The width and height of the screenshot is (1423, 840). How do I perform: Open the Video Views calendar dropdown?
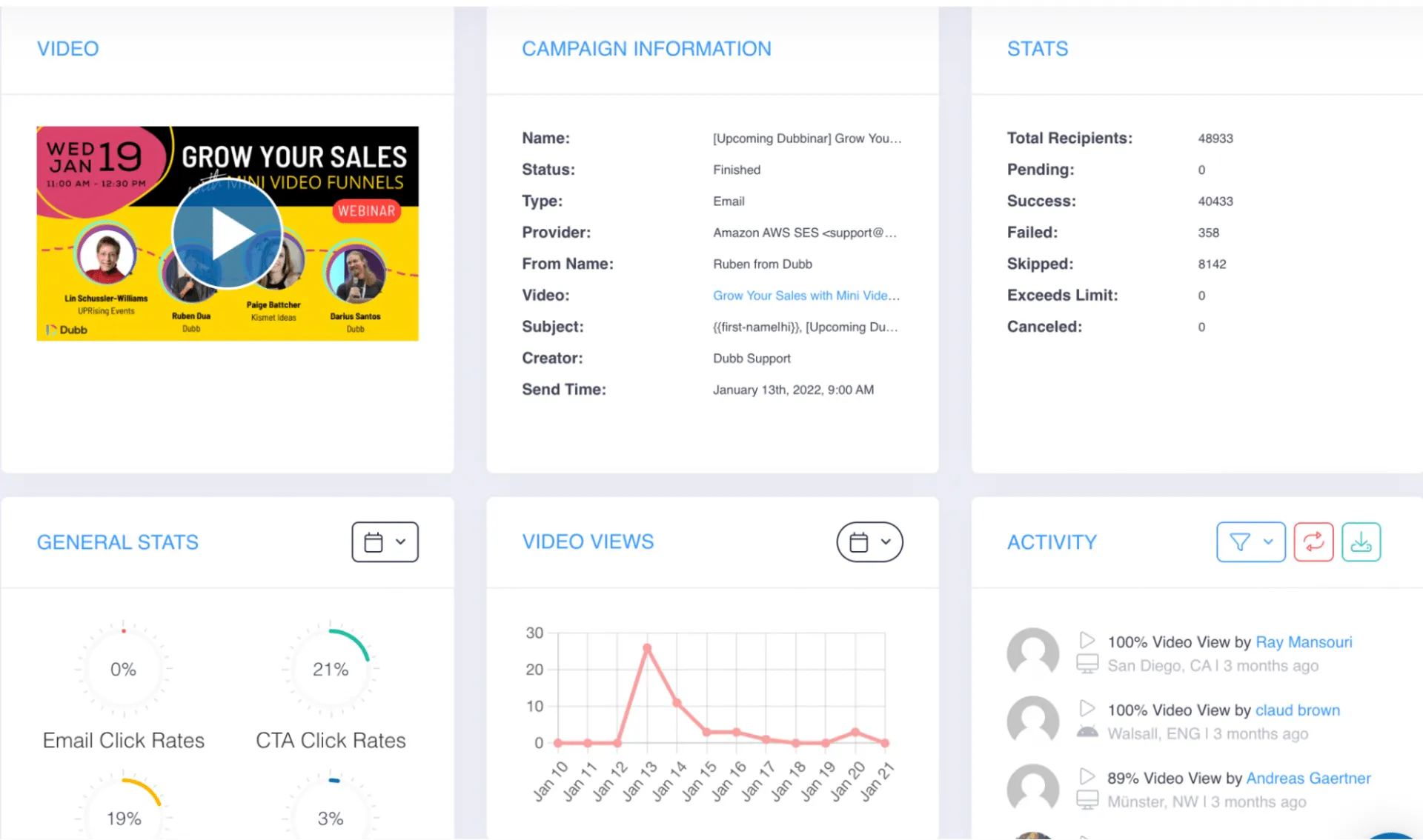point(869,542)
